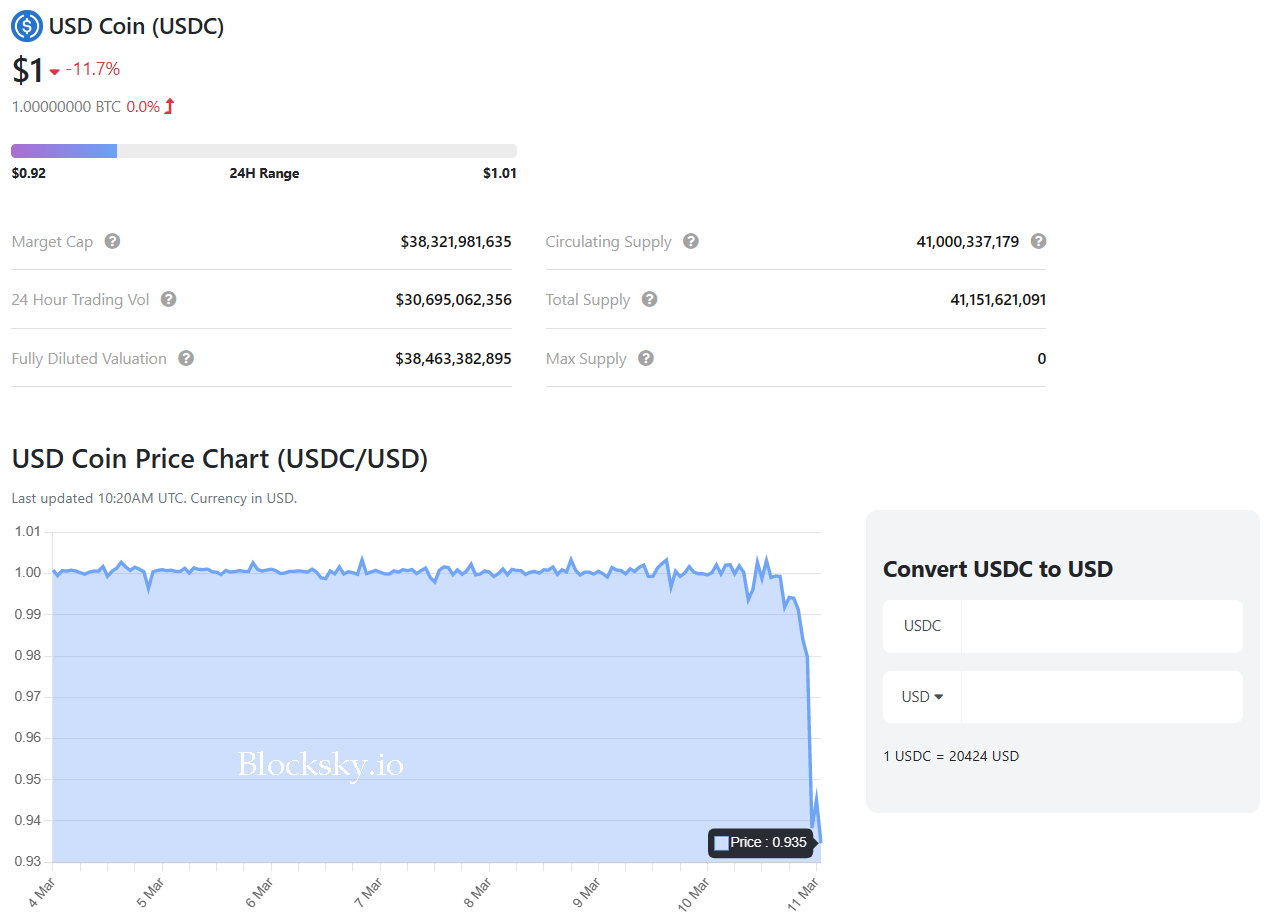The image size is (1273, 924).
Task: Click the 41,151,621,091 total supply value
Action: coord(998,299)
